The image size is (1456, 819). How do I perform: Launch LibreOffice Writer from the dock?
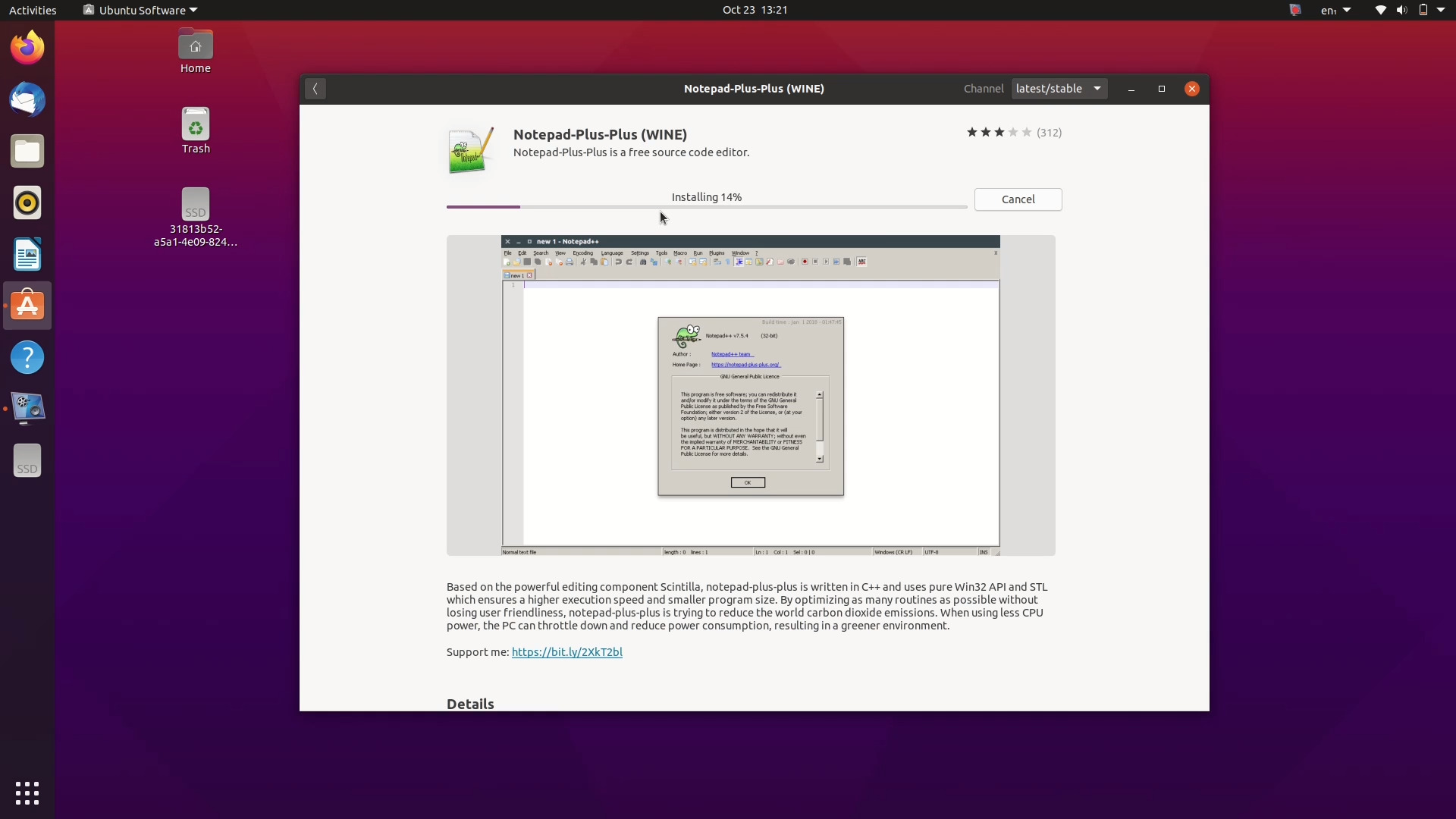(x=27, y=255)
